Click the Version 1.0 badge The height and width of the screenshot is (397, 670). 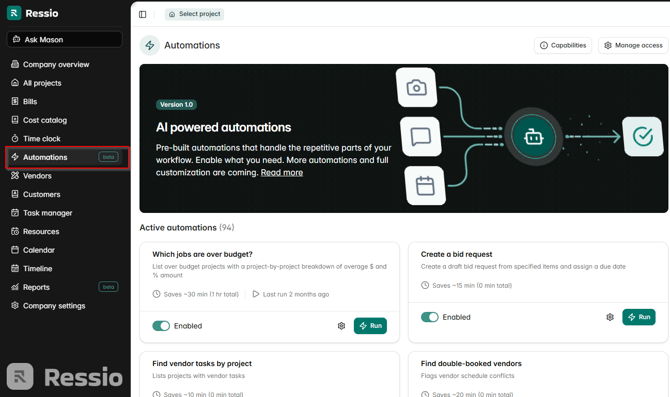point(176,105)
